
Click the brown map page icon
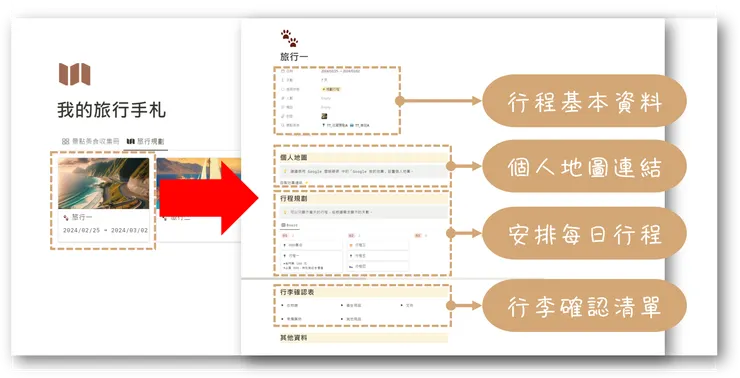click(75, 74)
